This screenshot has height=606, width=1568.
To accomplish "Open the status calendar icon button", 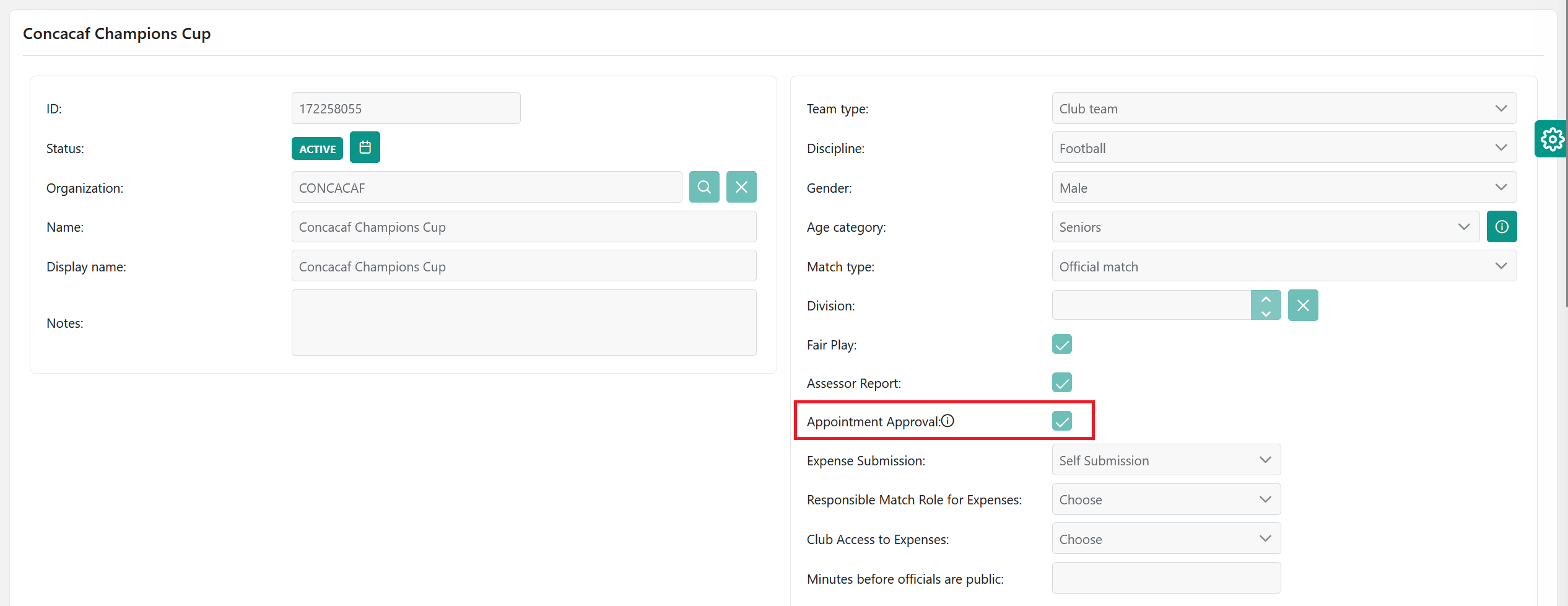I will pyautogui.click(x=365, y=147).
